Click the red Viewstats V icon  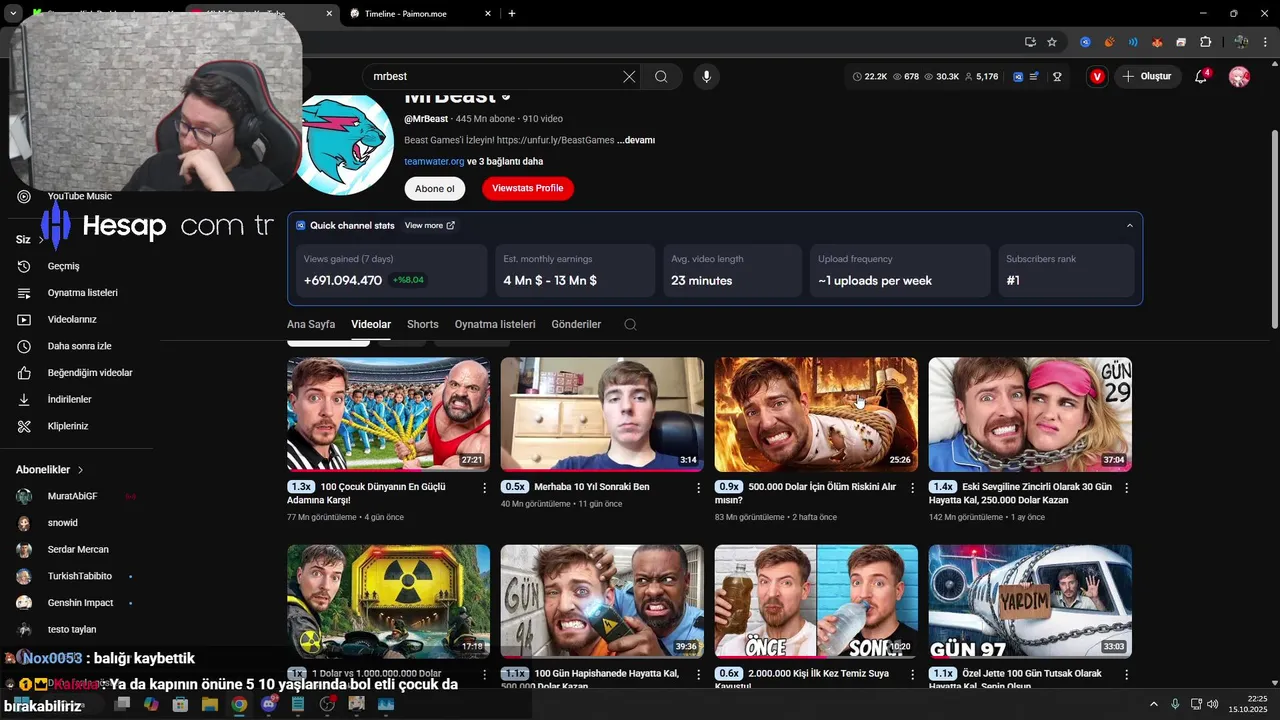[1097, 76]
